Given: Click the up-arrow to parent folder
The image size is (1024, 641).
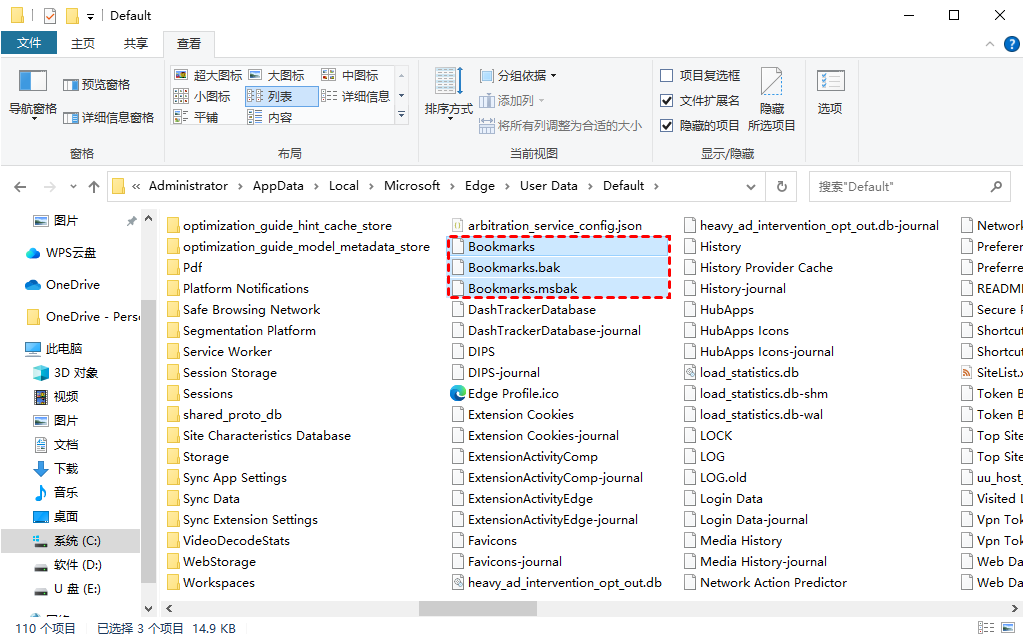Looking at the screenshot, I should [x=93, y=186].
